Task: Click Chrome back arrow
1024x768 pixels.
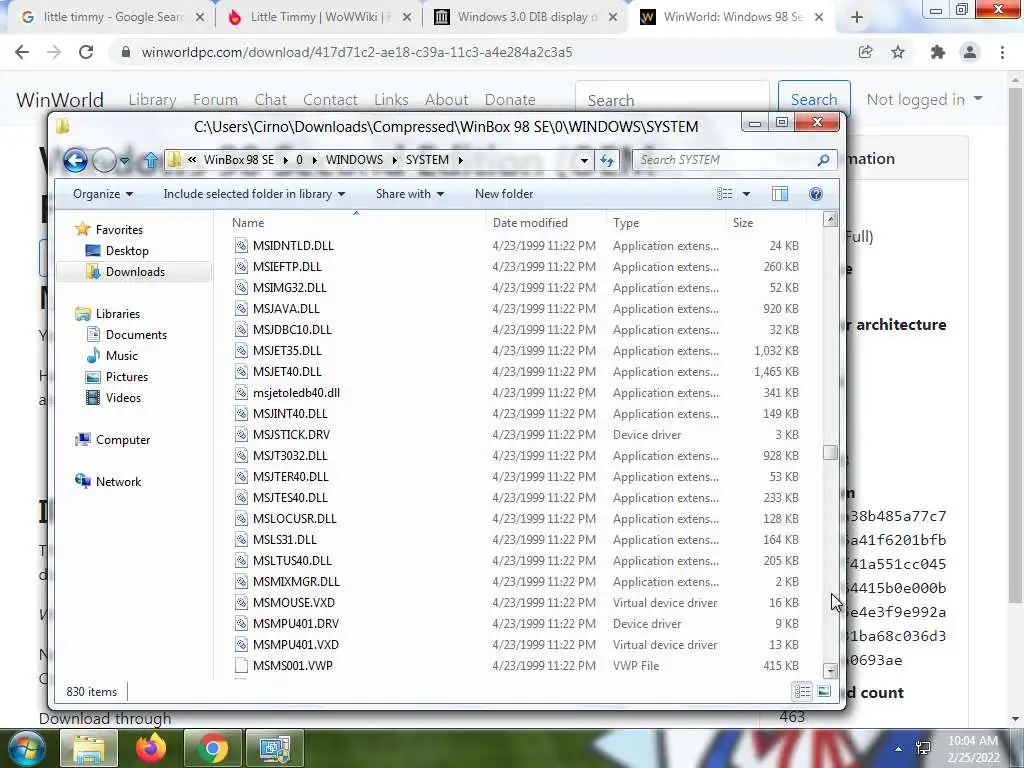Action: click(x=22, y=52)
